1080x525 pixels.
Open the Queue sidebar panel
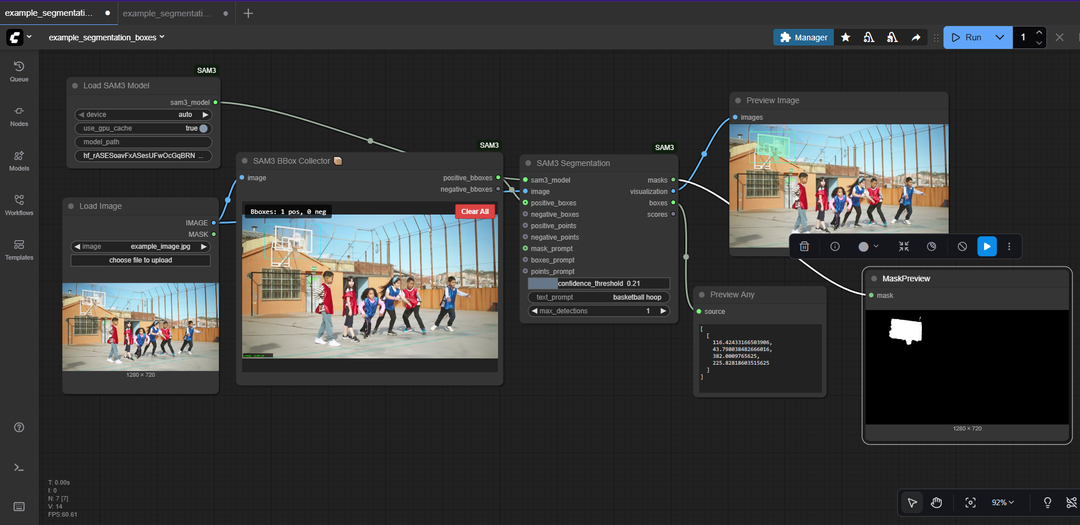19,70
